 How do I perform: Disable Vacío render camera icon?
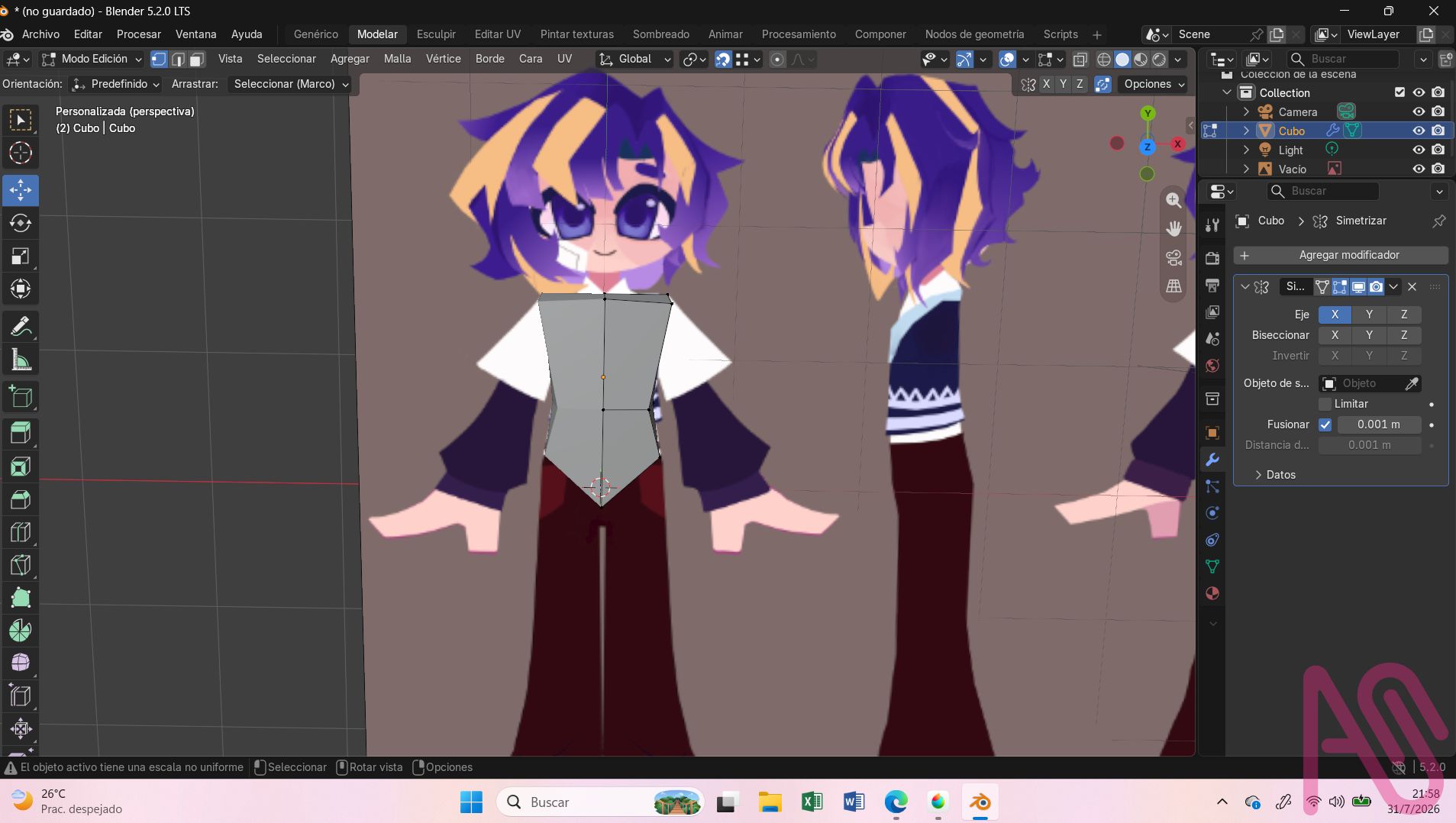point(1438,169)
